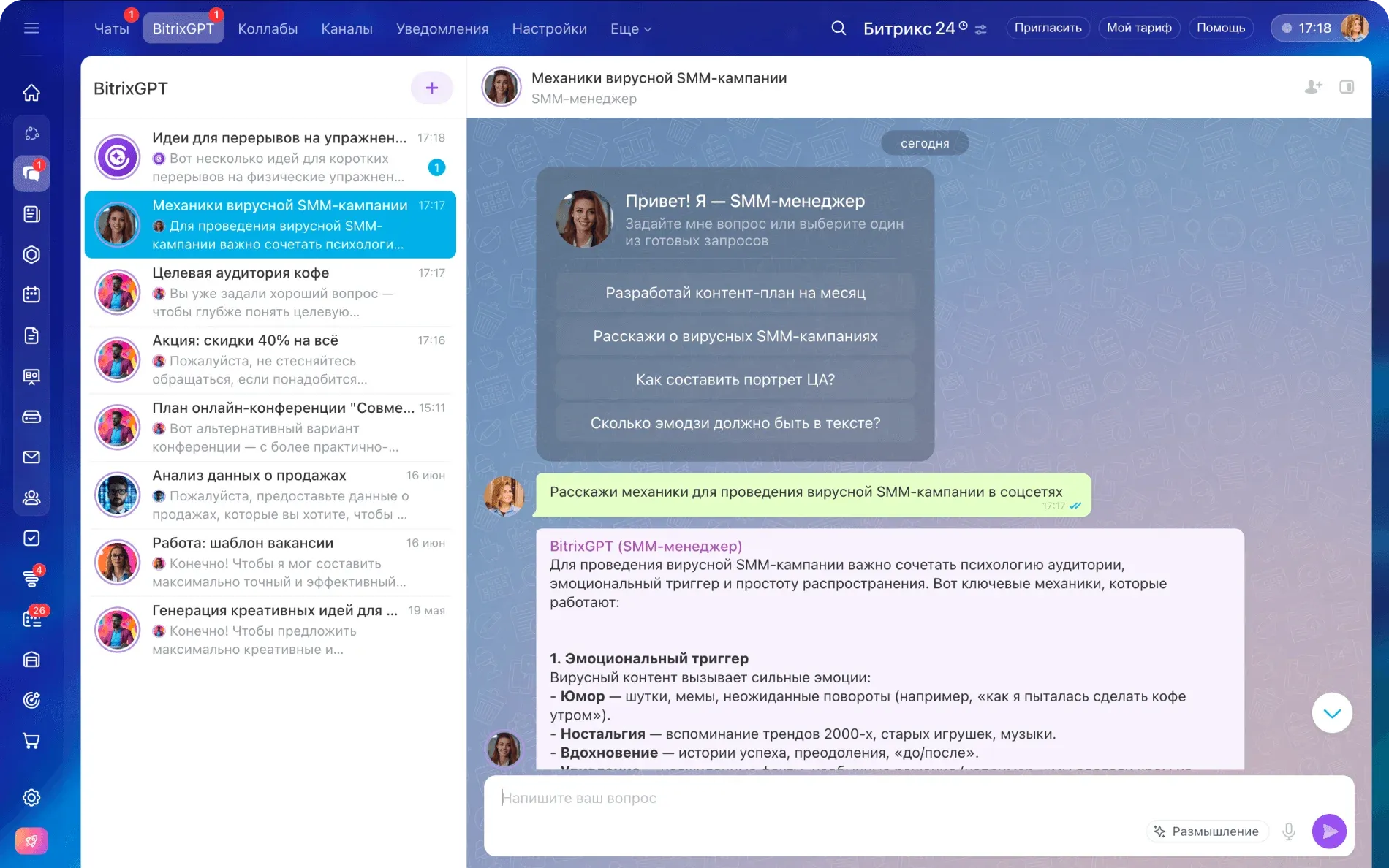This screenshot has height=868, width=1389.
Task: Send message with purple arrow button
Action: pos(1329,831)
